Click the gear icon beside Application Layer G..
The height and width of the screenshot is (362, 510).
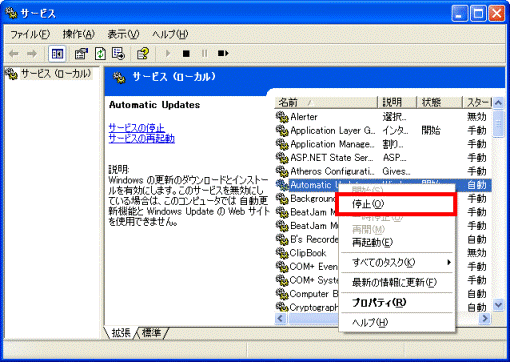click(282, 131)
